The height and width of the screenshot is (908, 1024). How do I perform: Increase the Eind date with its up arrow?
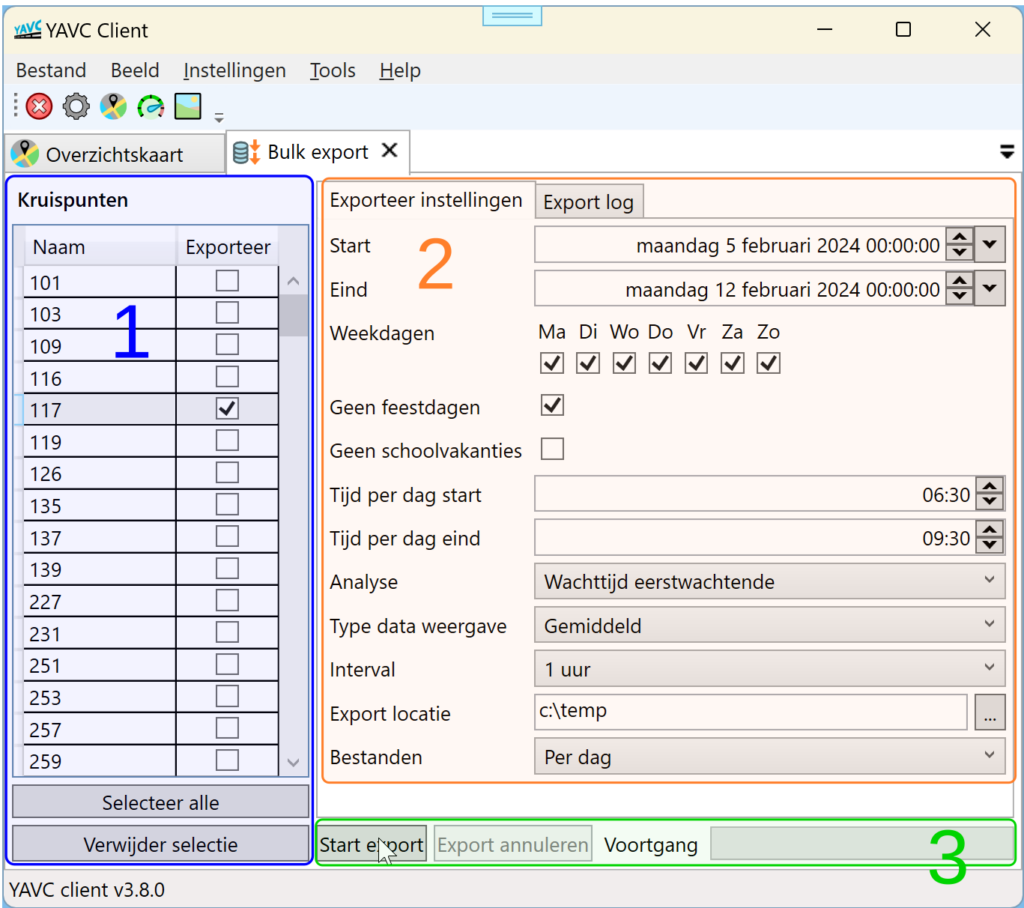click(x=959, y=281)
